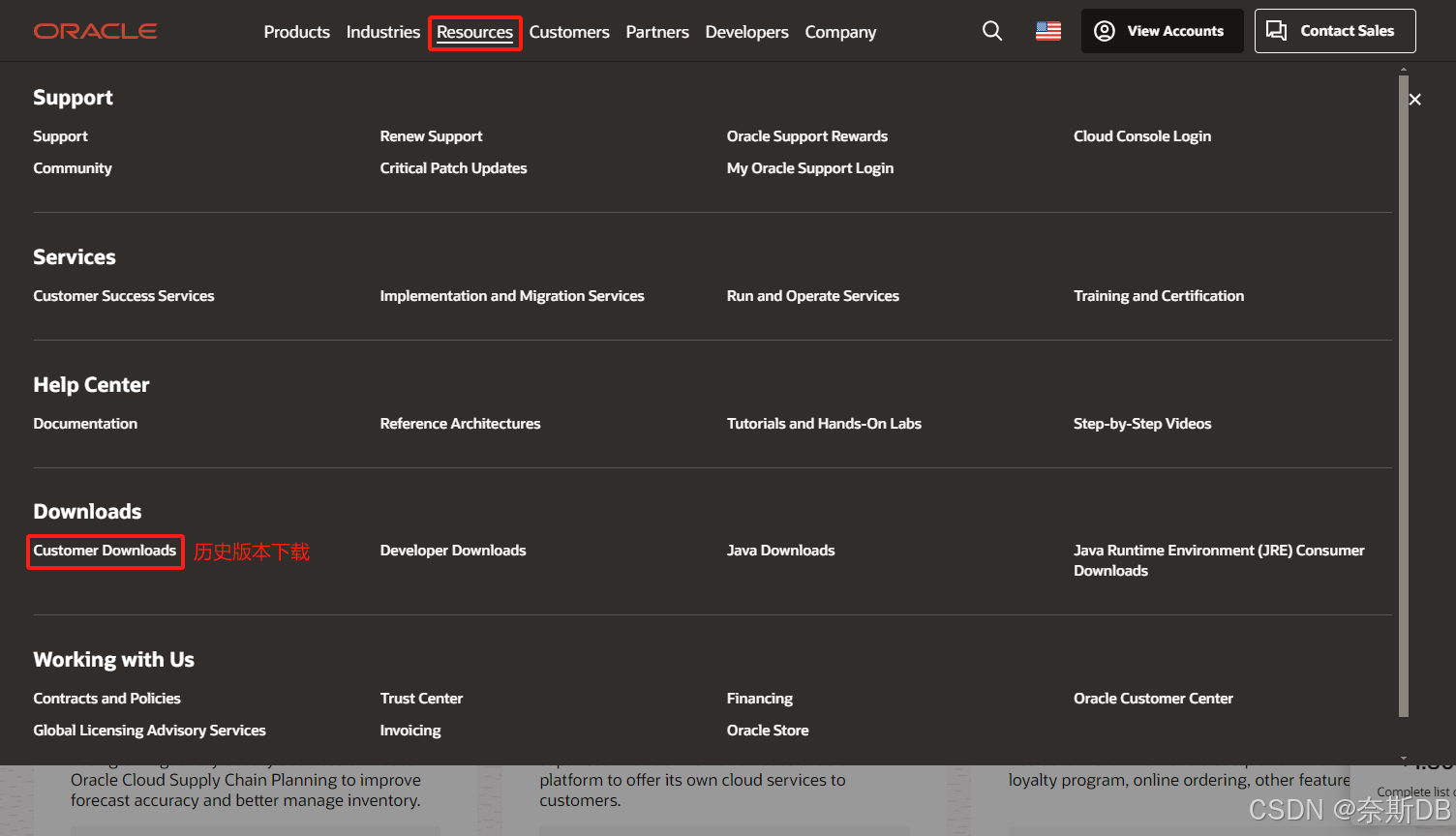The width and height of the screenshot is (1456, 836).
Task: Close the Resources mega menu
Action: point(1415,100)
